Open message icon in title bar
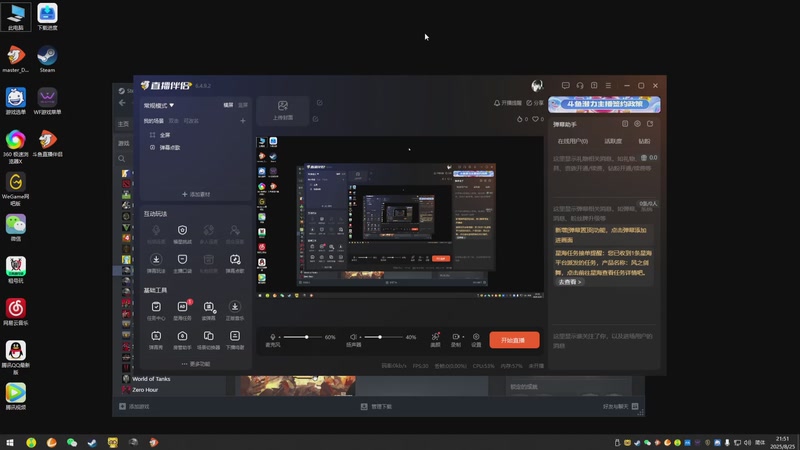 click(565, 86)
